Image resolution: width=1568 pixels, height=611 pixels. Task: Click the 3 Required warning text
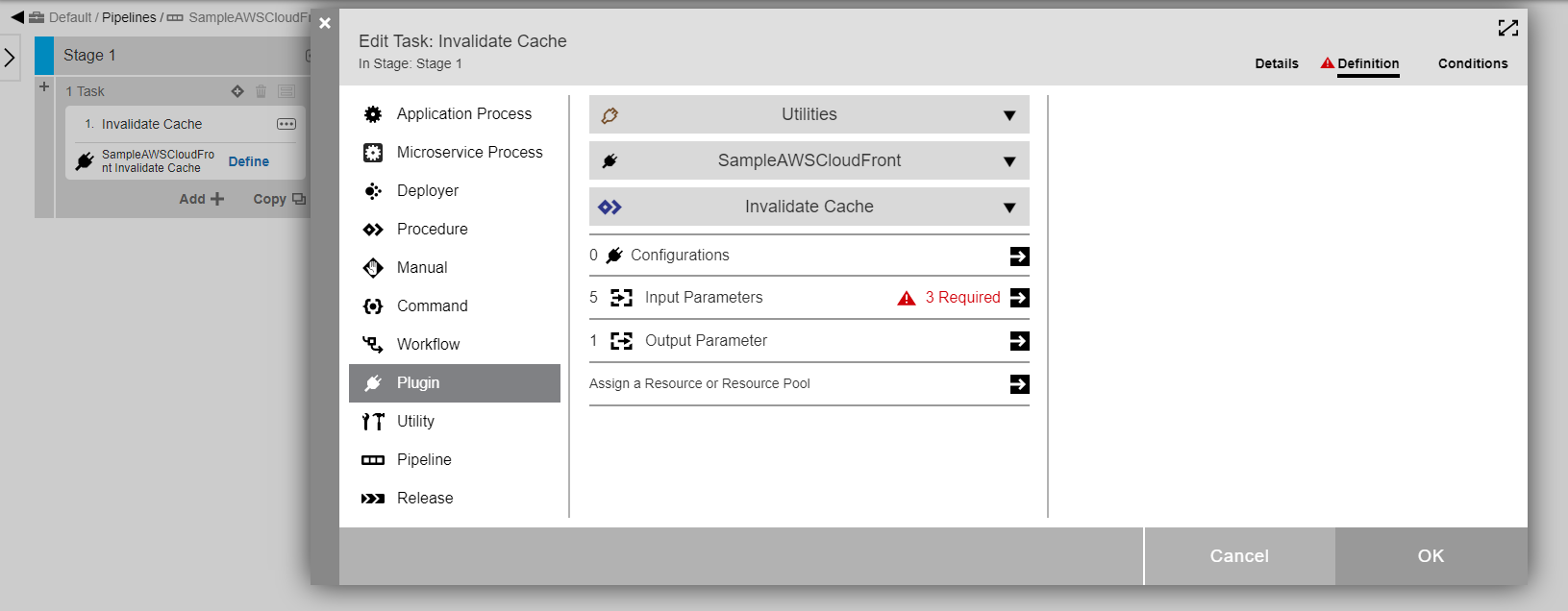963,298
